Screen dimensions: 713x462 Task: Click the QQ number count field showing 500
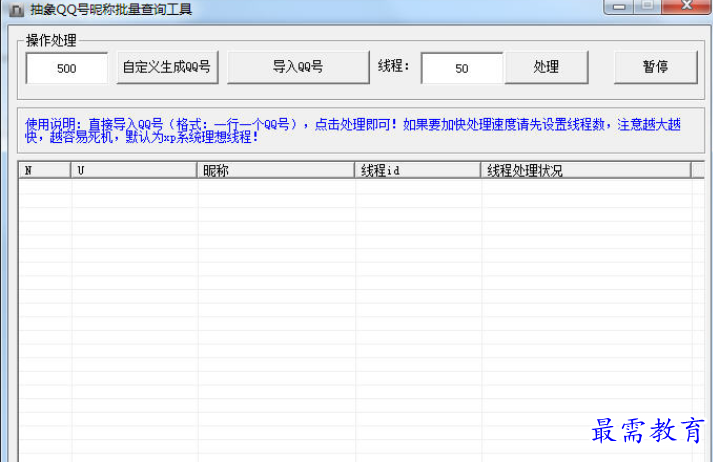(67, 68)
